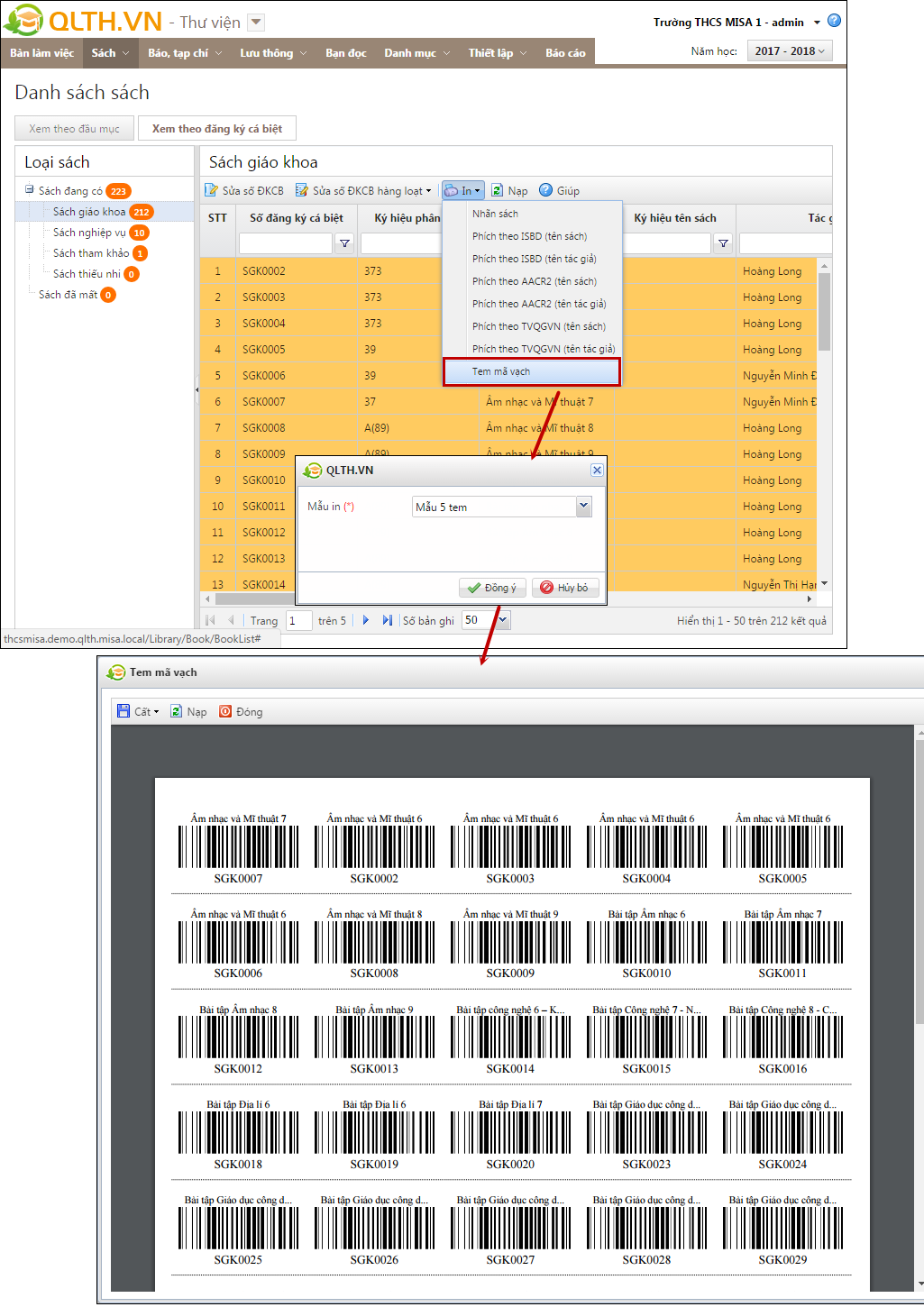The image size is (924, 1307).
Task: Click the filter icon under Ký hiệu tên sách
Action: click(x=723, y=243)
